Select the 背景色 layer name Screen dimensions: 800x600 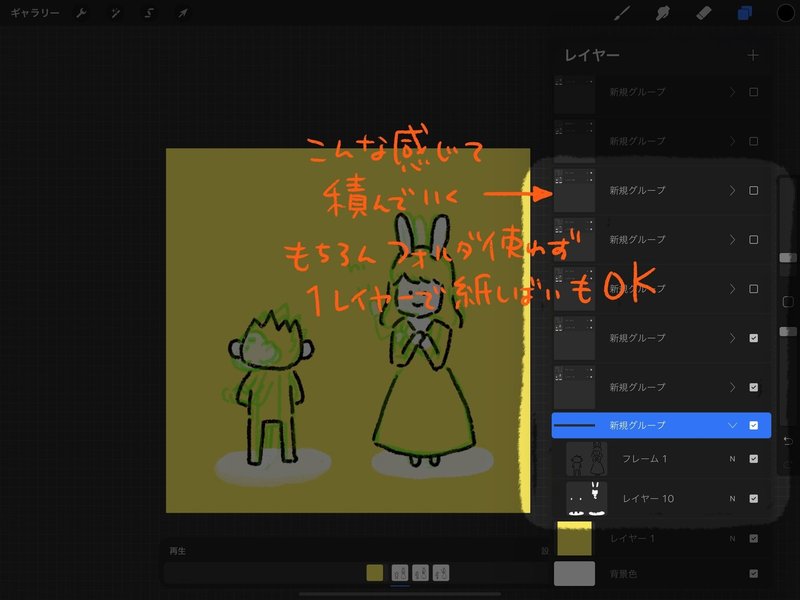click(623, 574)
